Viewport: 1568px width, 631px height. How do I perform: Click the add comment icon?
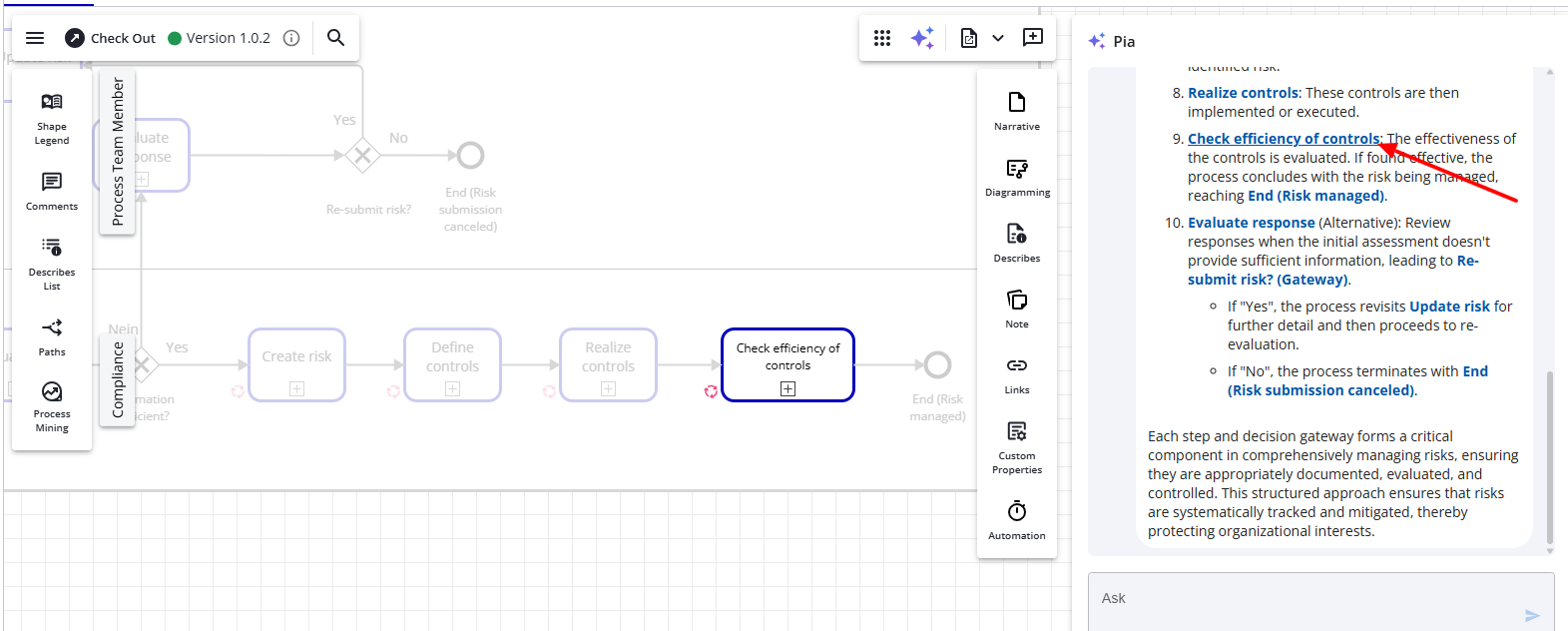pos(1033,38)
